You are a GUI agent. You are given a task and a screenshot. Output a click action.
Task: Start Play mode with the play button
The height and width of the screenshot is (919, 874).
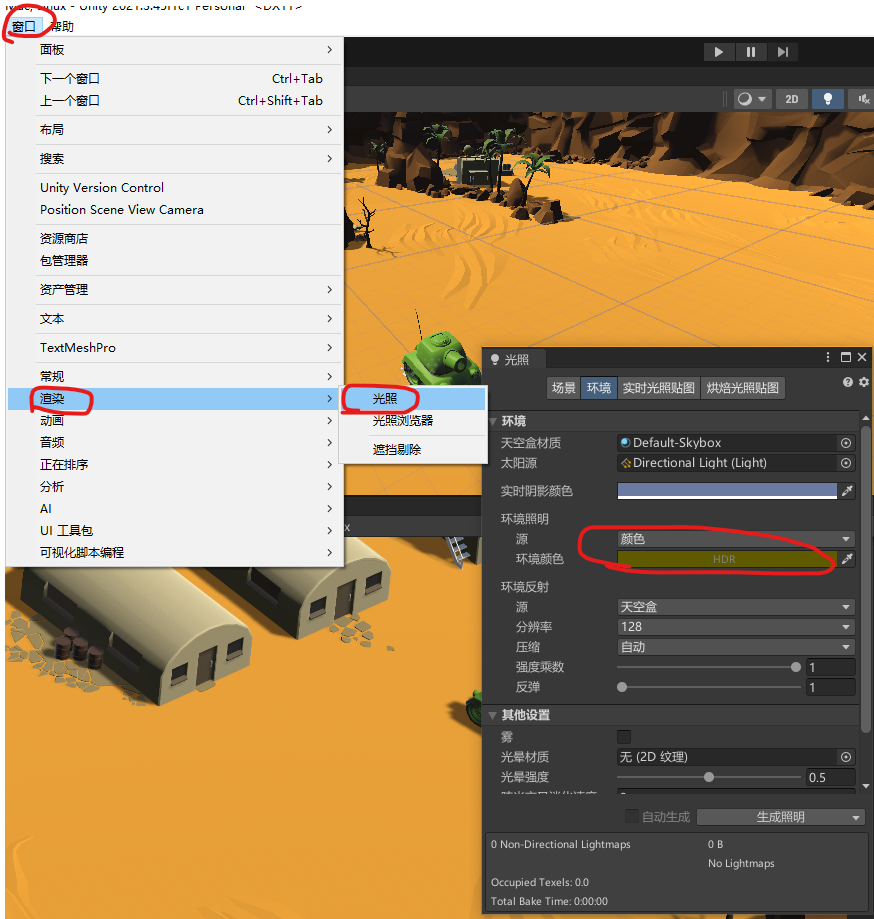point(719,52)
